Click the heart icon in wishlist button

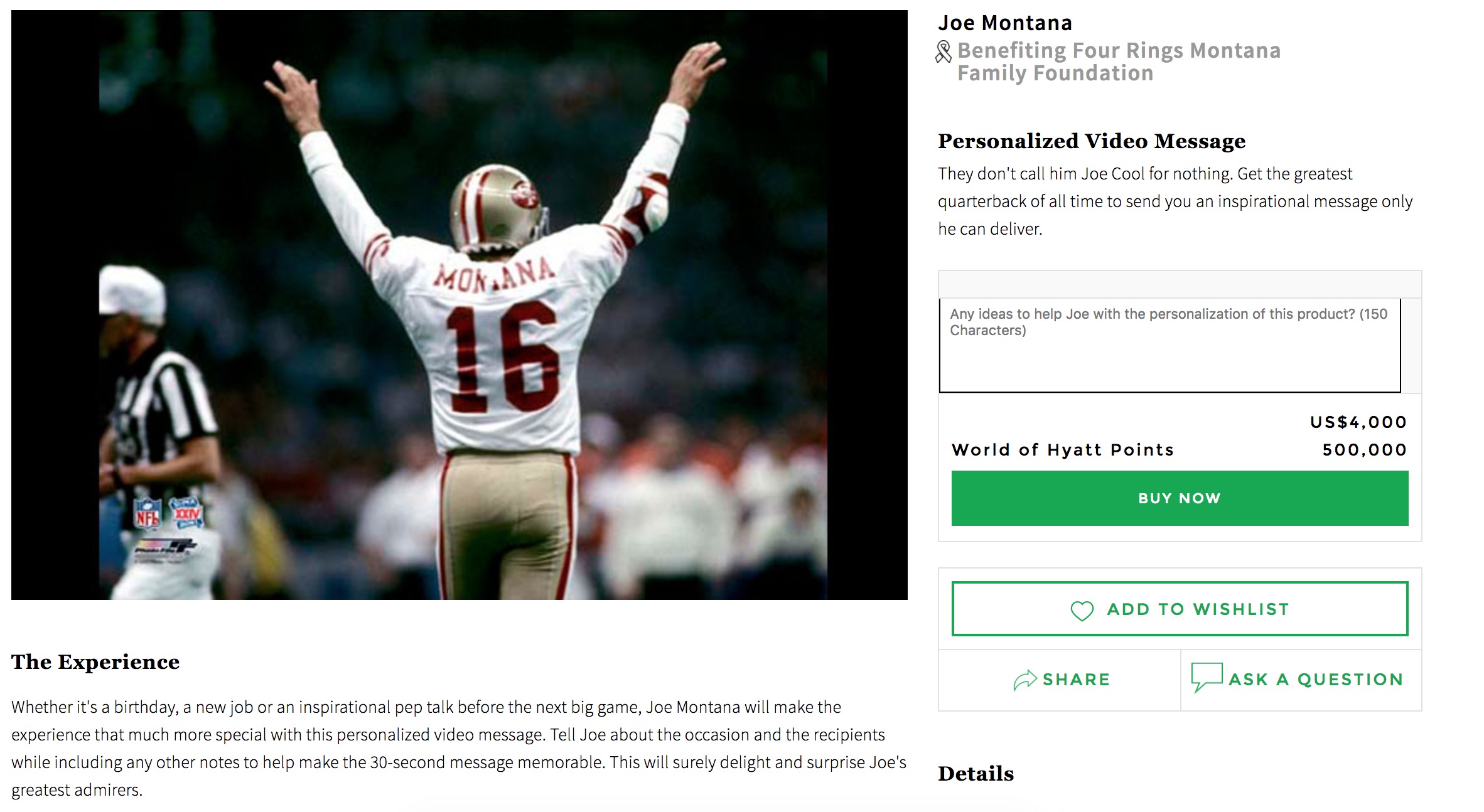tap(1082, 611)
